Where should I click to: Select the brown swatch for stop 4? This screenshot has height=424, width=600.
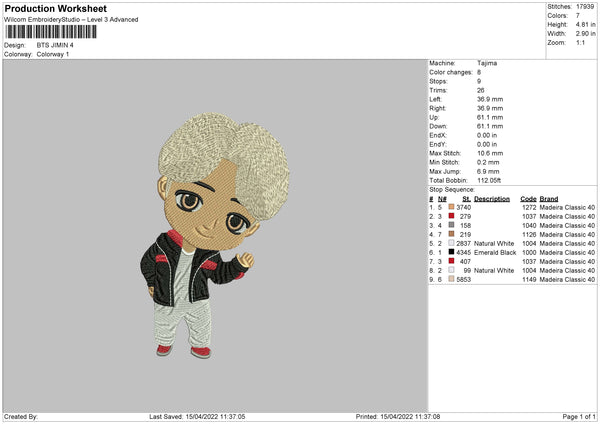pyautogui.click(x=451, y=234)
